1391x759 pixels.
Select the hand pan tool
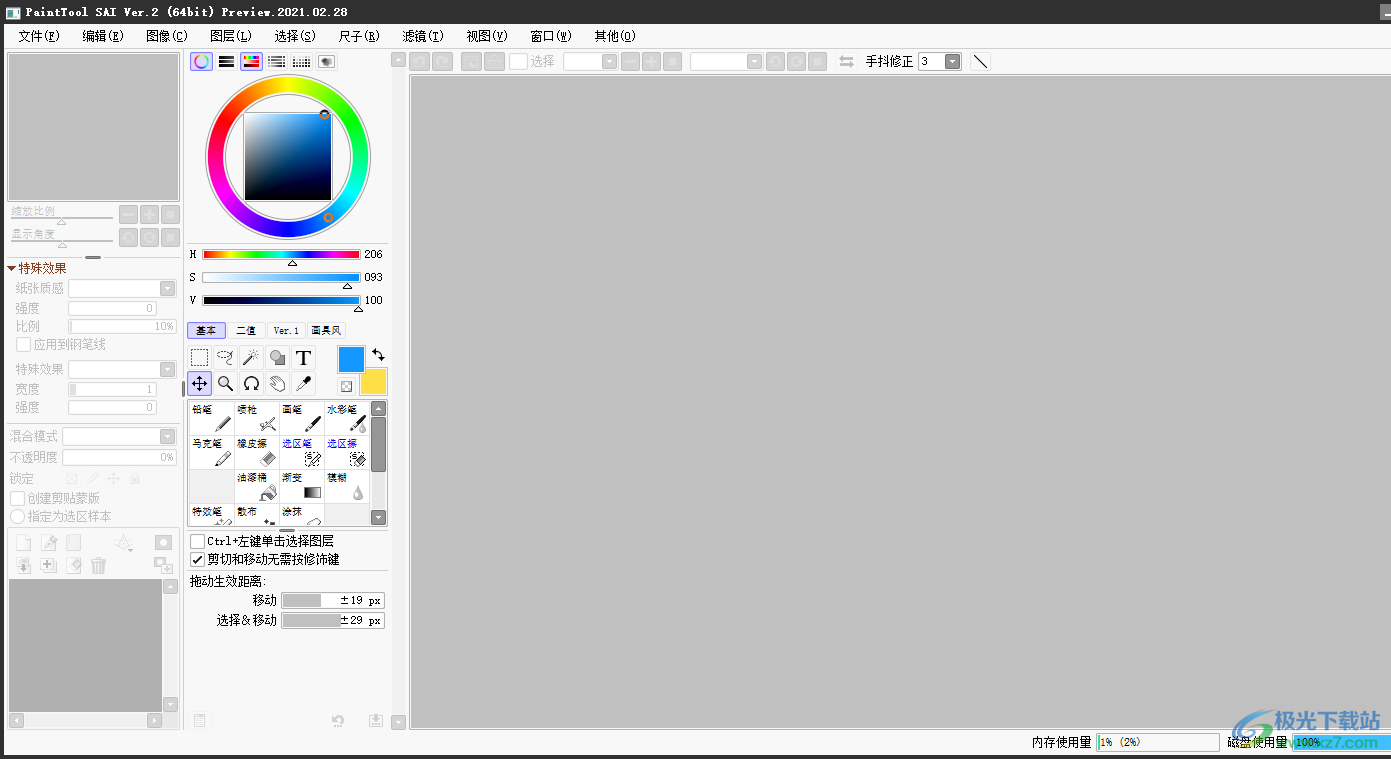(x=278, y=384)
